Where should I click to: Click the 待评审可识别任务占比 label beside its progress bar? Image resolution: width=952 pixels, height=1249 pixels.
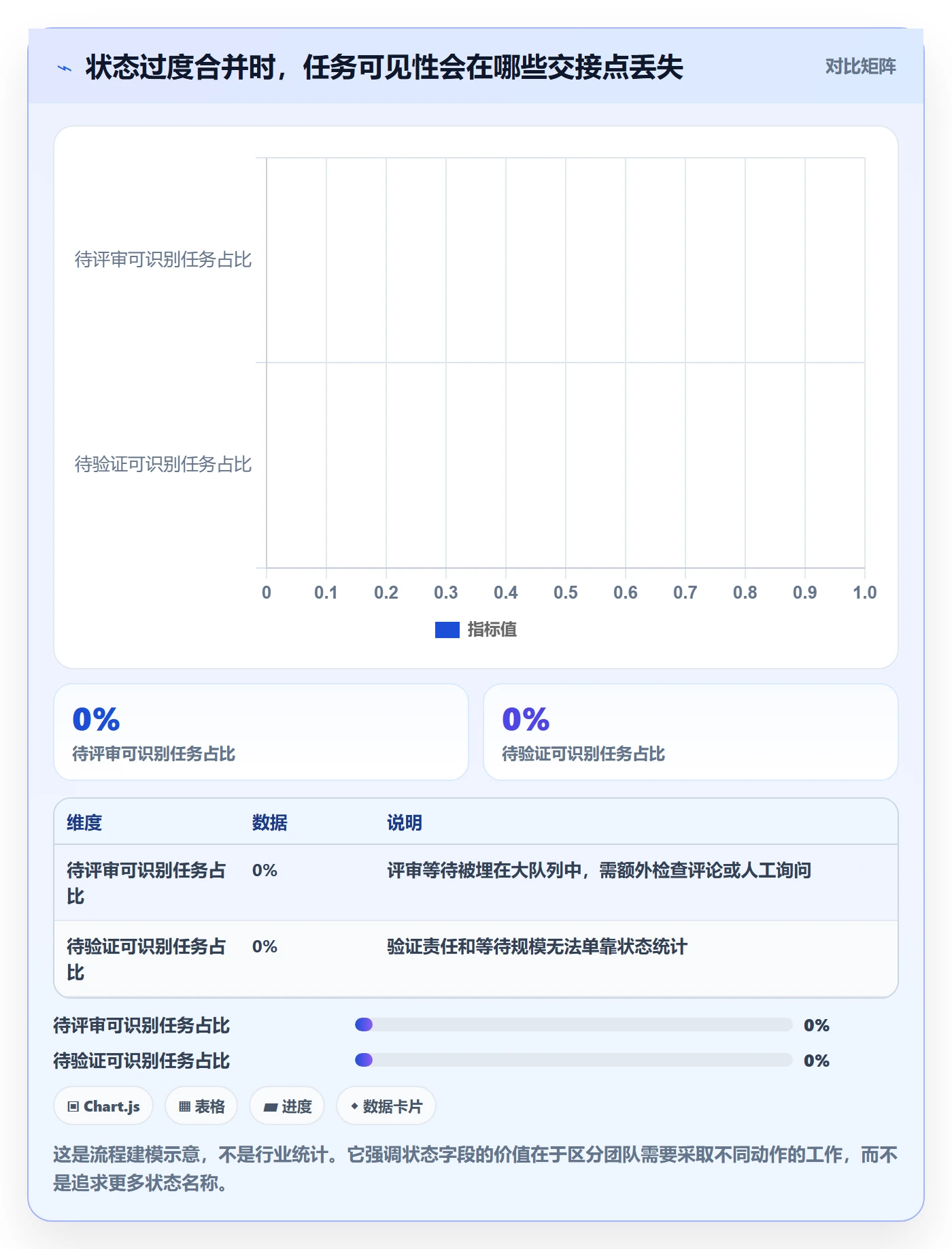(x=142, y=1025)
